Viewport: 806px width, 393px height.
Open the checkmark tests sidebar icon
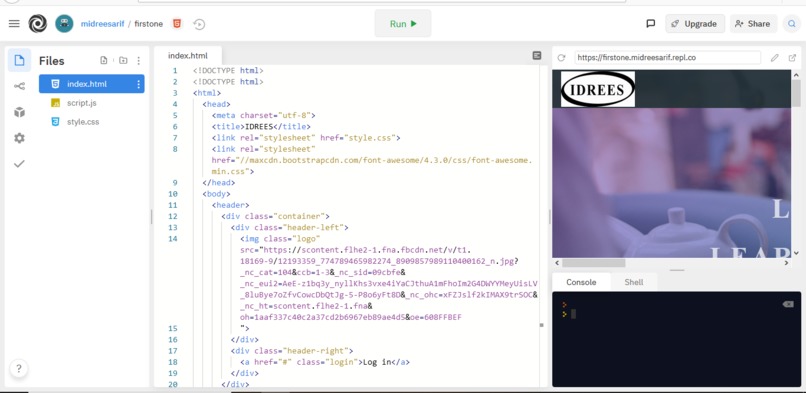(19, 164)
